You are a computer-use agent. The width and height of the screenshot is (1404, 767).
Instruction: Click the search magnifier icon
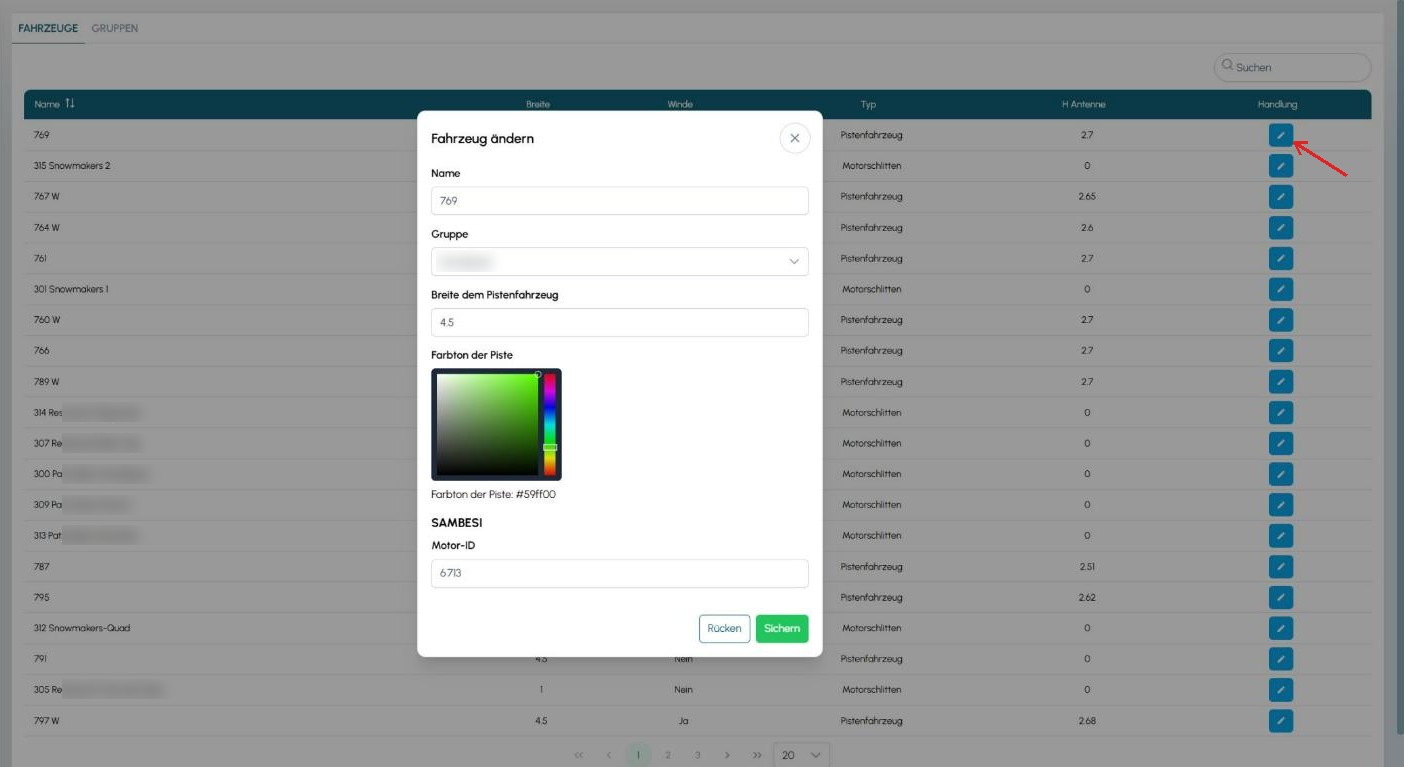[x=1227, y=66]
